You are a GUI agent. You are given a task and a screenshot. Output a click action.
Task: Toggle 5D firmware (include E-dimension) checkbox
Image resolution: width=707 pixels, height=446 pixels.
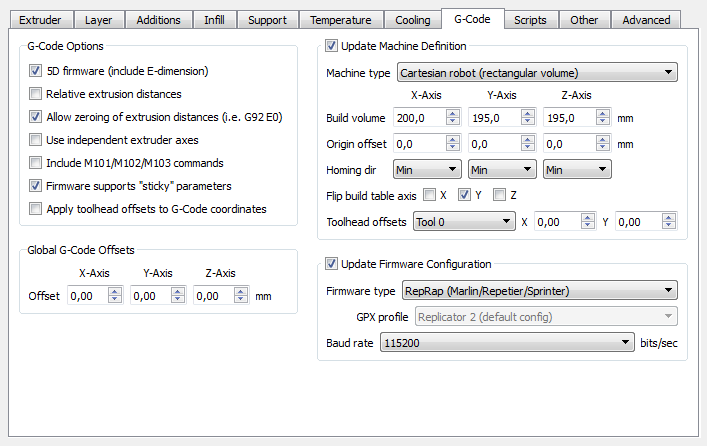[x=36, y=71]
